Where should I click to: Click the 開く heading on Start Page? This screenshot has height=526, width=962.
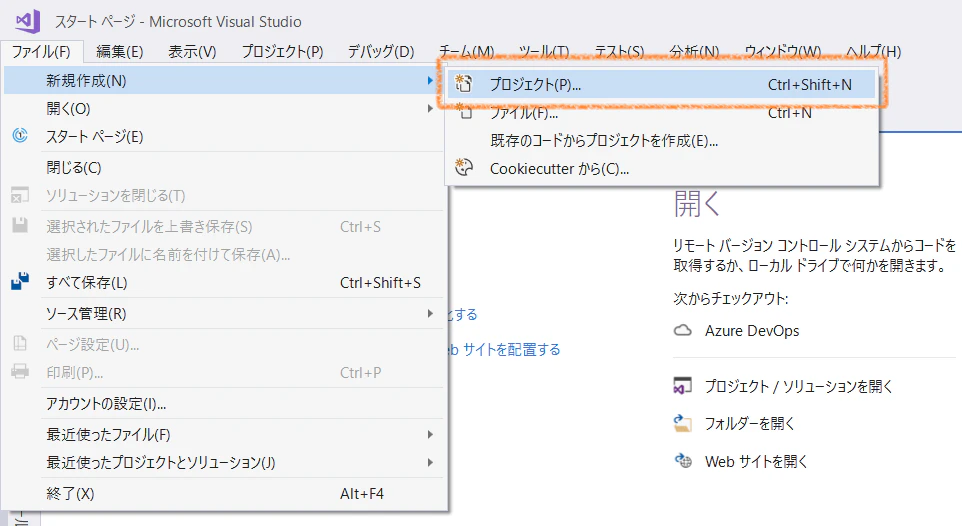click(696, 203)
